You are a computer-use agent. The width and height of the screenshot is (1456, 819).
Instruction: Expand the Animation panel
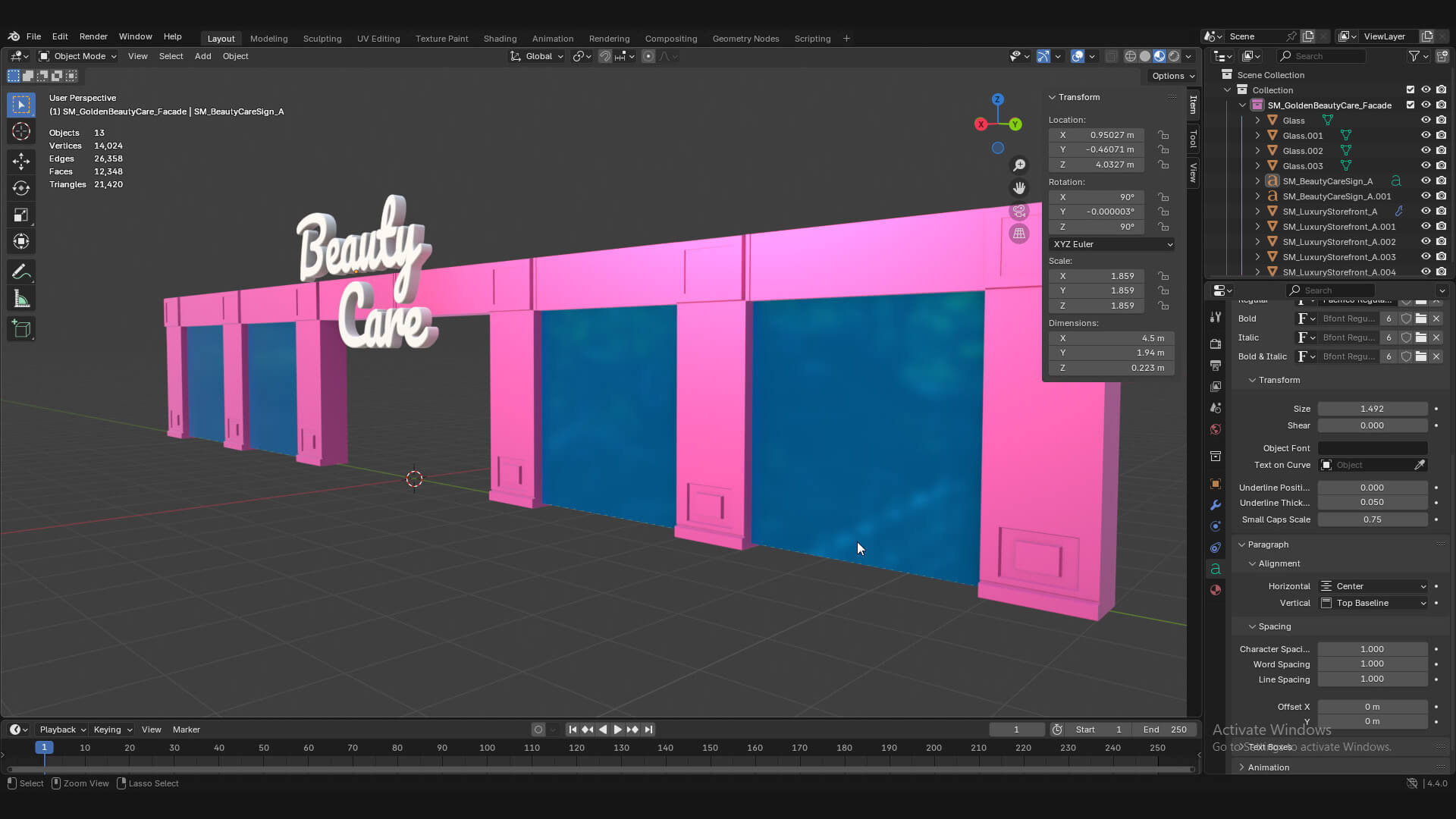point(1268,767)
